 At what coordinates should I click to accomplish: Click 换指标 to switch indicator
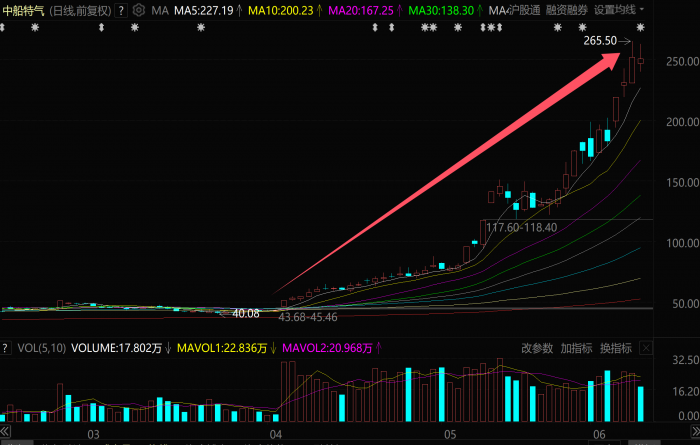point(616,348)
